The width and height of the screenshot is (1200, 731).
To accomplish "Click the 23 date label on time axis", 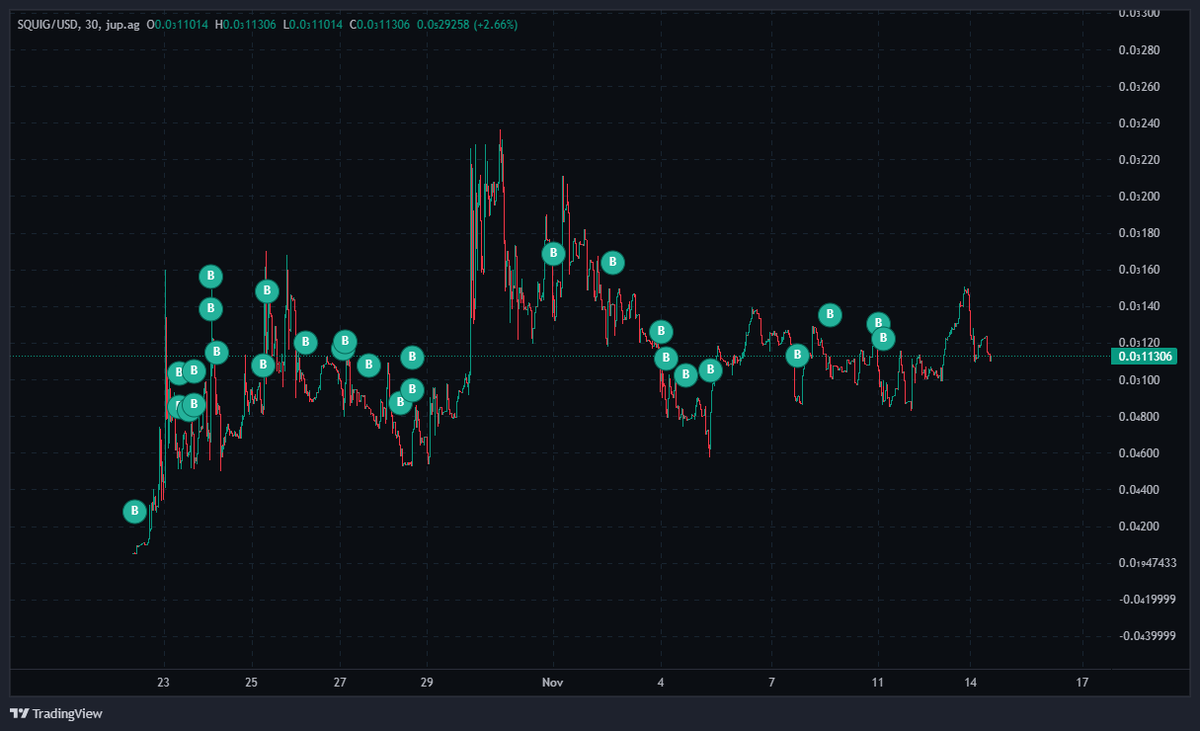I will (164, 683).
